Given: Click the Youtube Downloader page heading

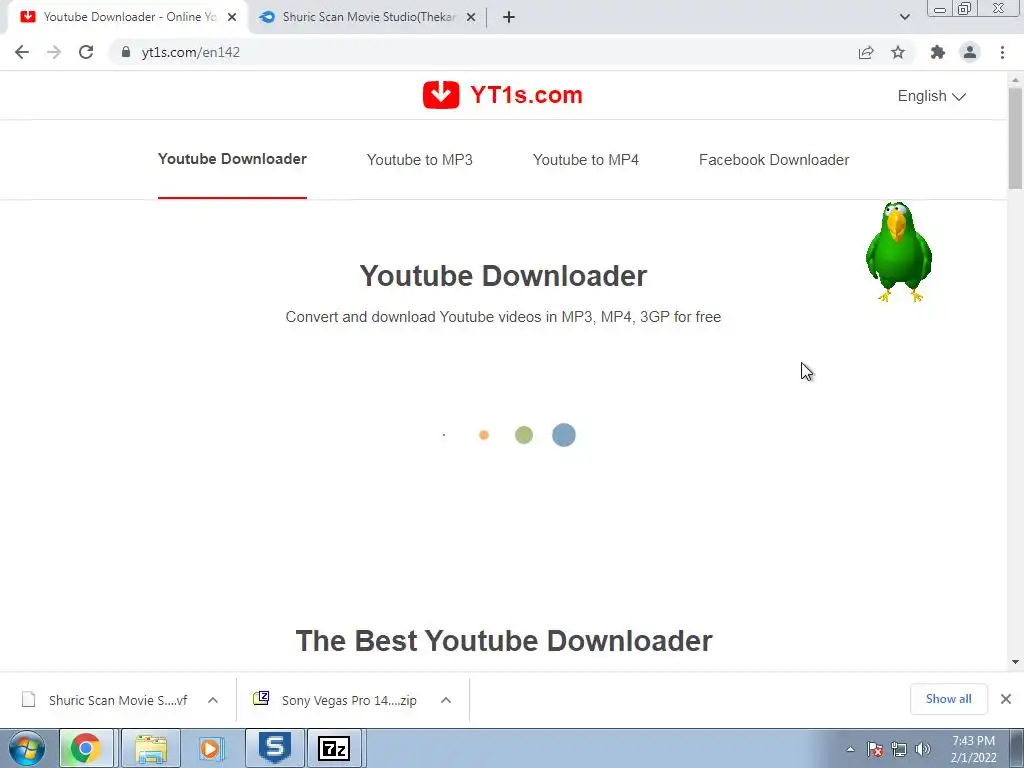Looking at the screenshot, I should [503, 276].
